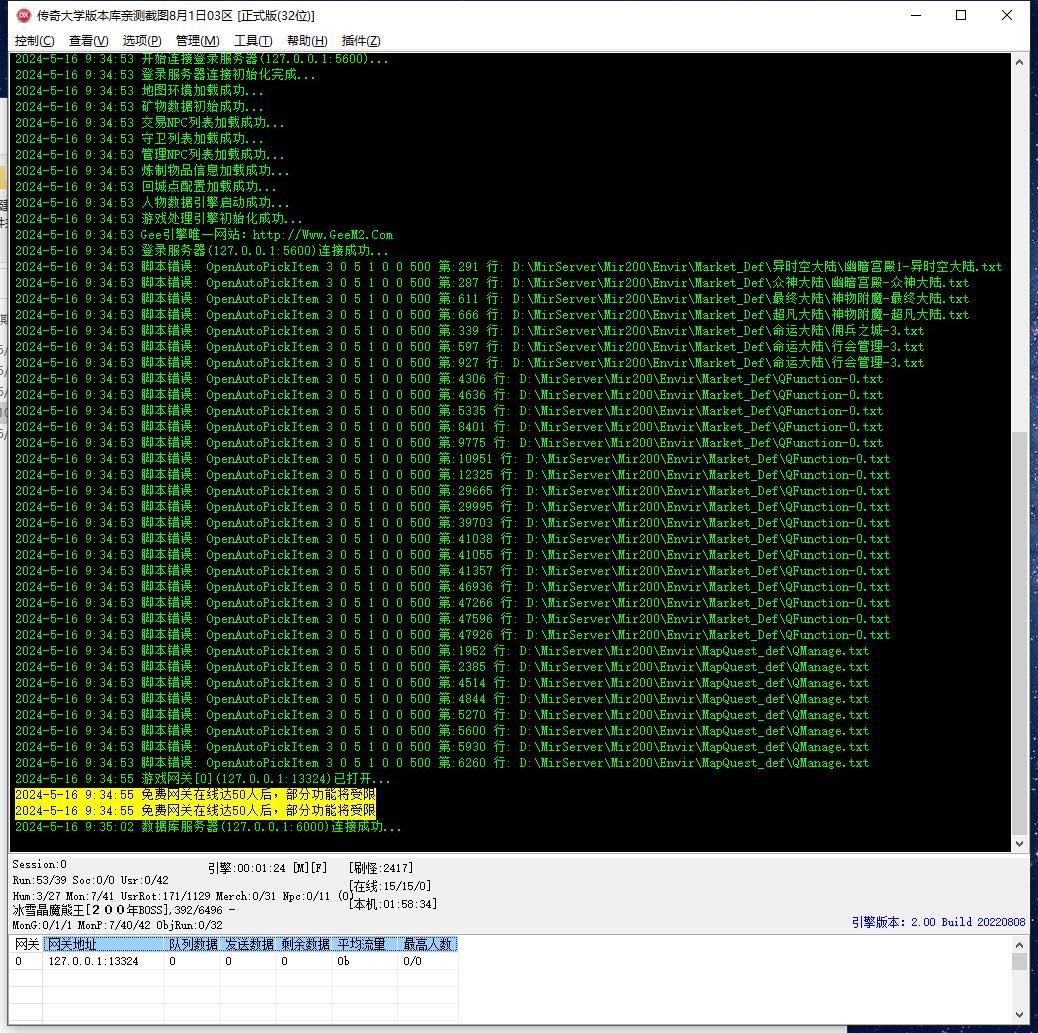The image size is (1038, 1033).
Task: Click the 游戏网关[0](127.0.0.1:13324)已打开 log line
Action: (x=203, y=779)
